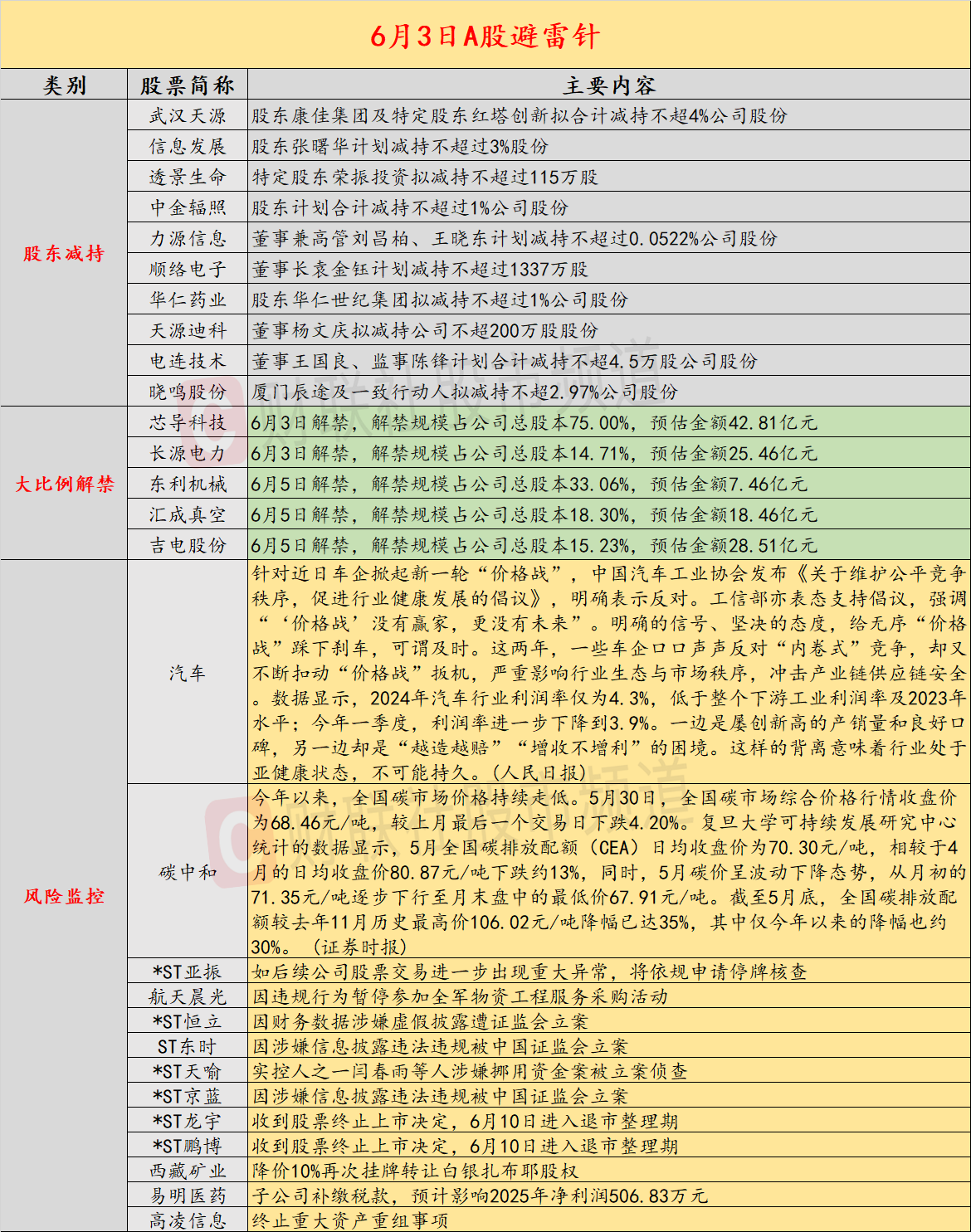This screenshot has height=1232, width=971.
Task: Click the 价格战 auto industry paragraph
Action: (609, 673)
